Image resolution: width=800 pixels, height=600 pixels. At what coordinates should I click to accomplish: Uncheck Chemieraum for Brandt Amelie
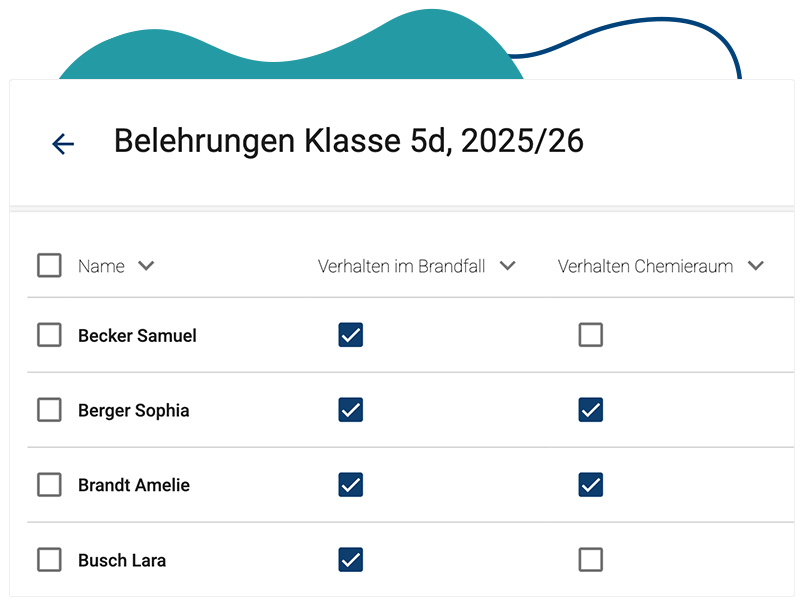click(x=591, y=485)
